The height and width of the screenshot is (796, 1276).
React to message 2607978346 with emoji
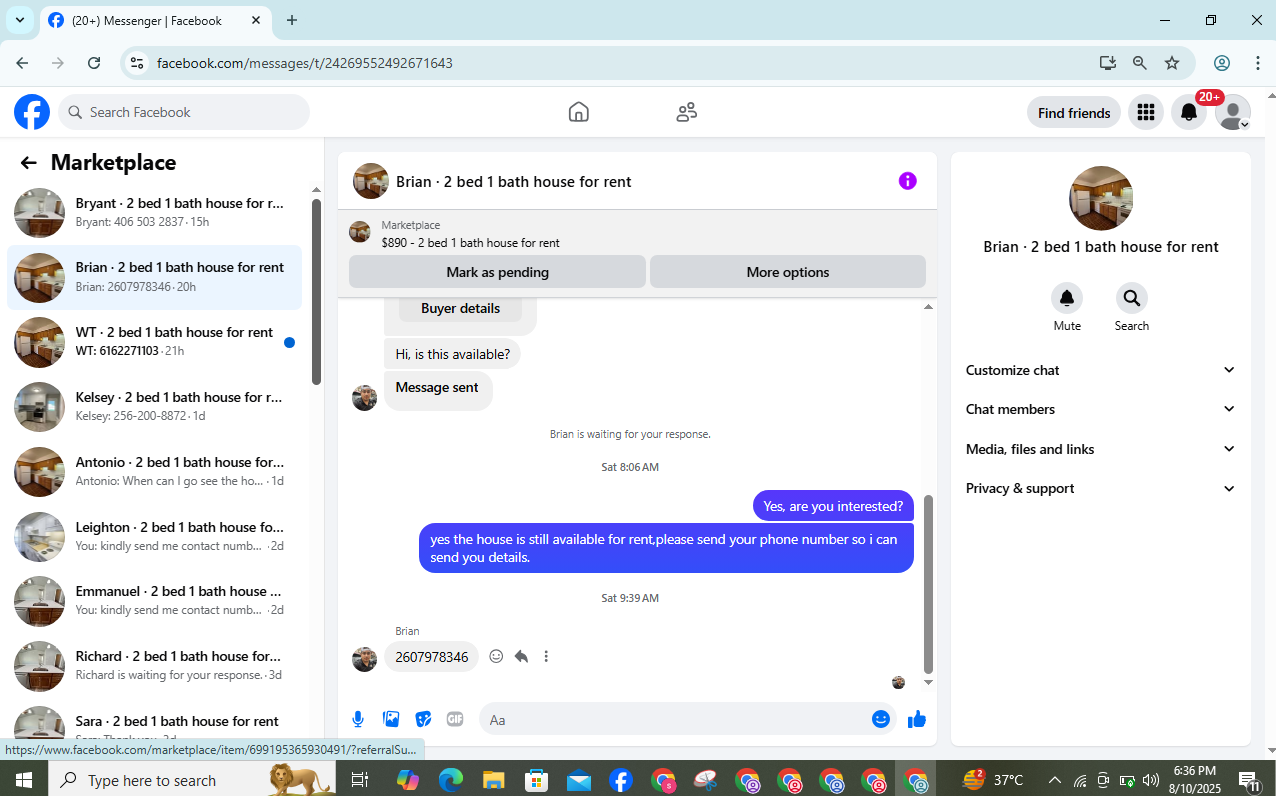[x=496, y=656]
